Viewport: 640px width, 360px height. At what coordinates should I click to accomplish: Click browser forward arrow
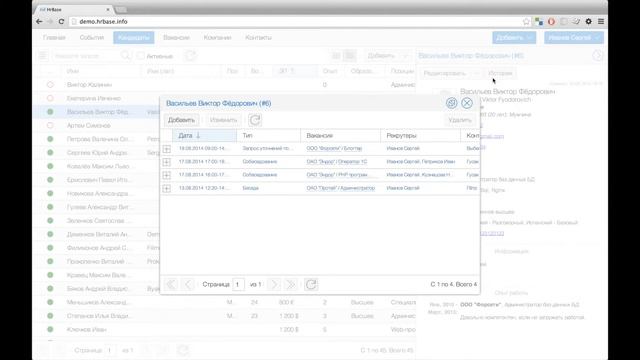(x=50, y=22)
